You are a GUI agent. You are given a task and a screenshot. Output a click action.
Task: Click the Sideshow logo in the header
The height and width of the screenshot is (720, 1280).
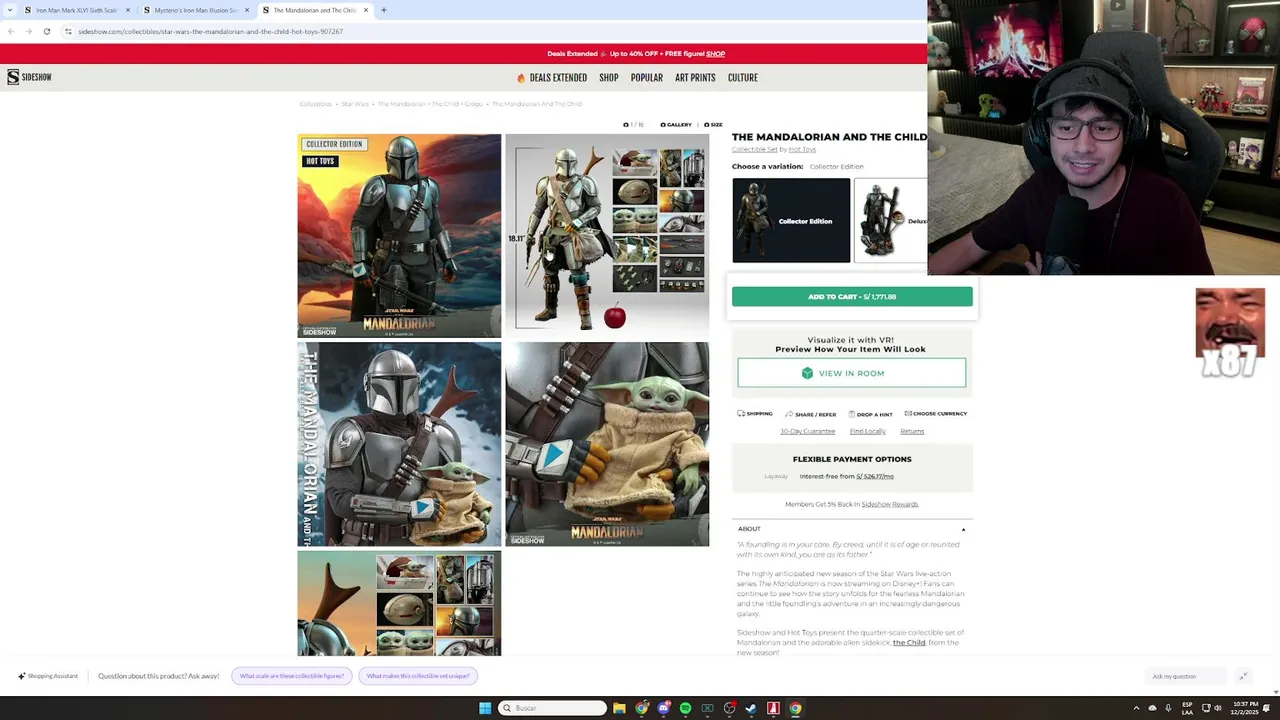click(x=29, y=77)
